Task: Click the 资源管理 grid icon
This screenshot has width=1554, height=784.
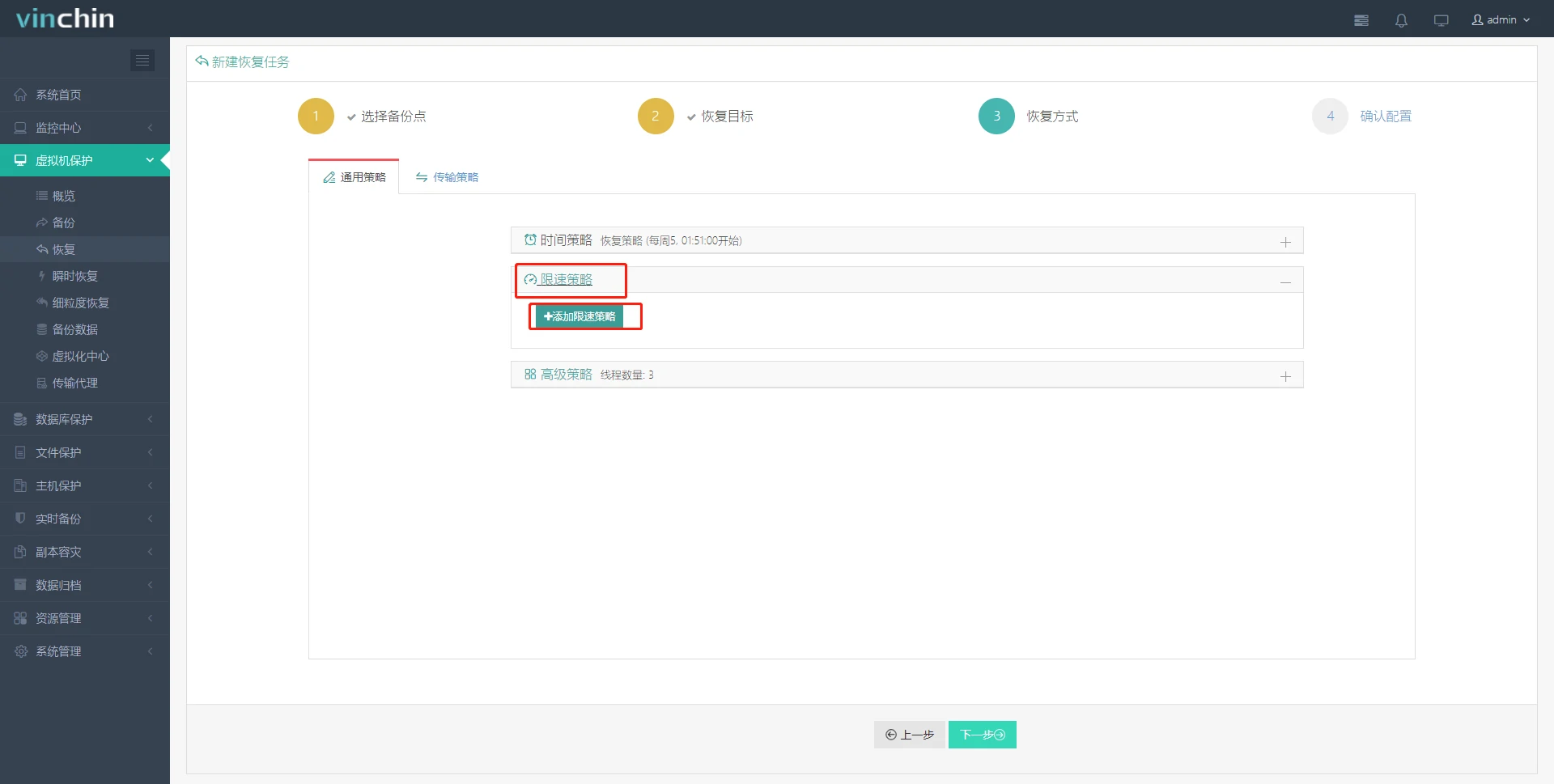Action: (x=20, y=618)
